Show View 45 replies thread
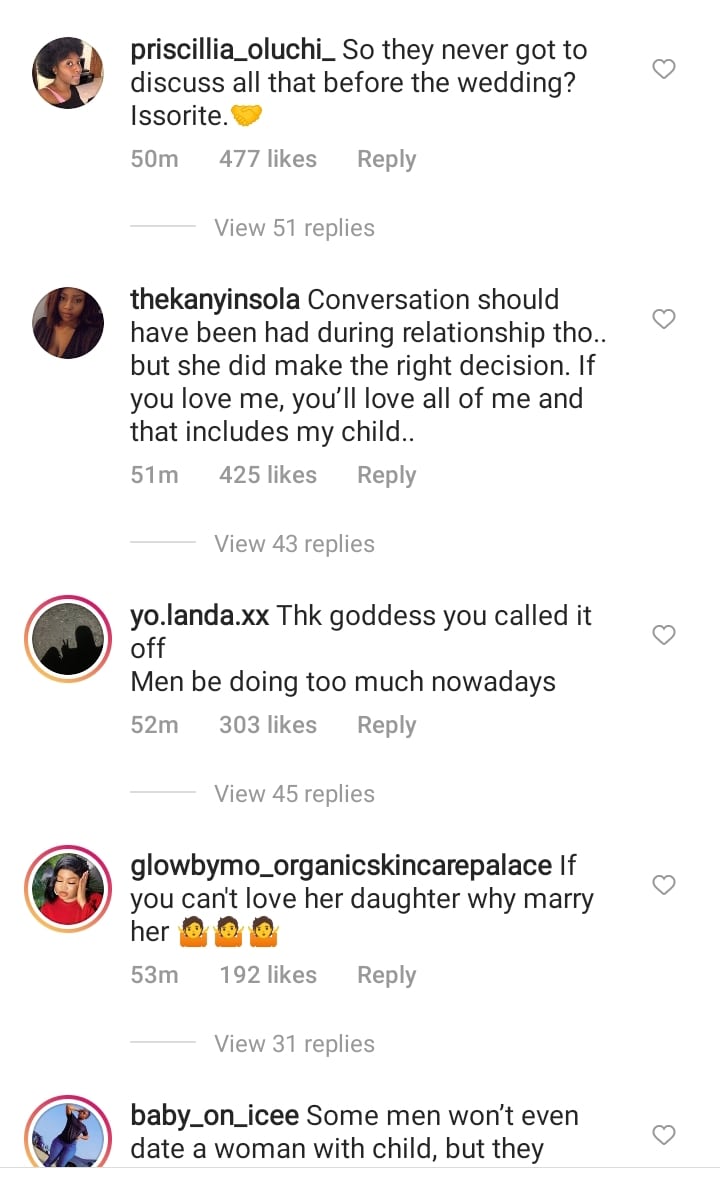This screenshot has height=1177, width=720. 294,794
